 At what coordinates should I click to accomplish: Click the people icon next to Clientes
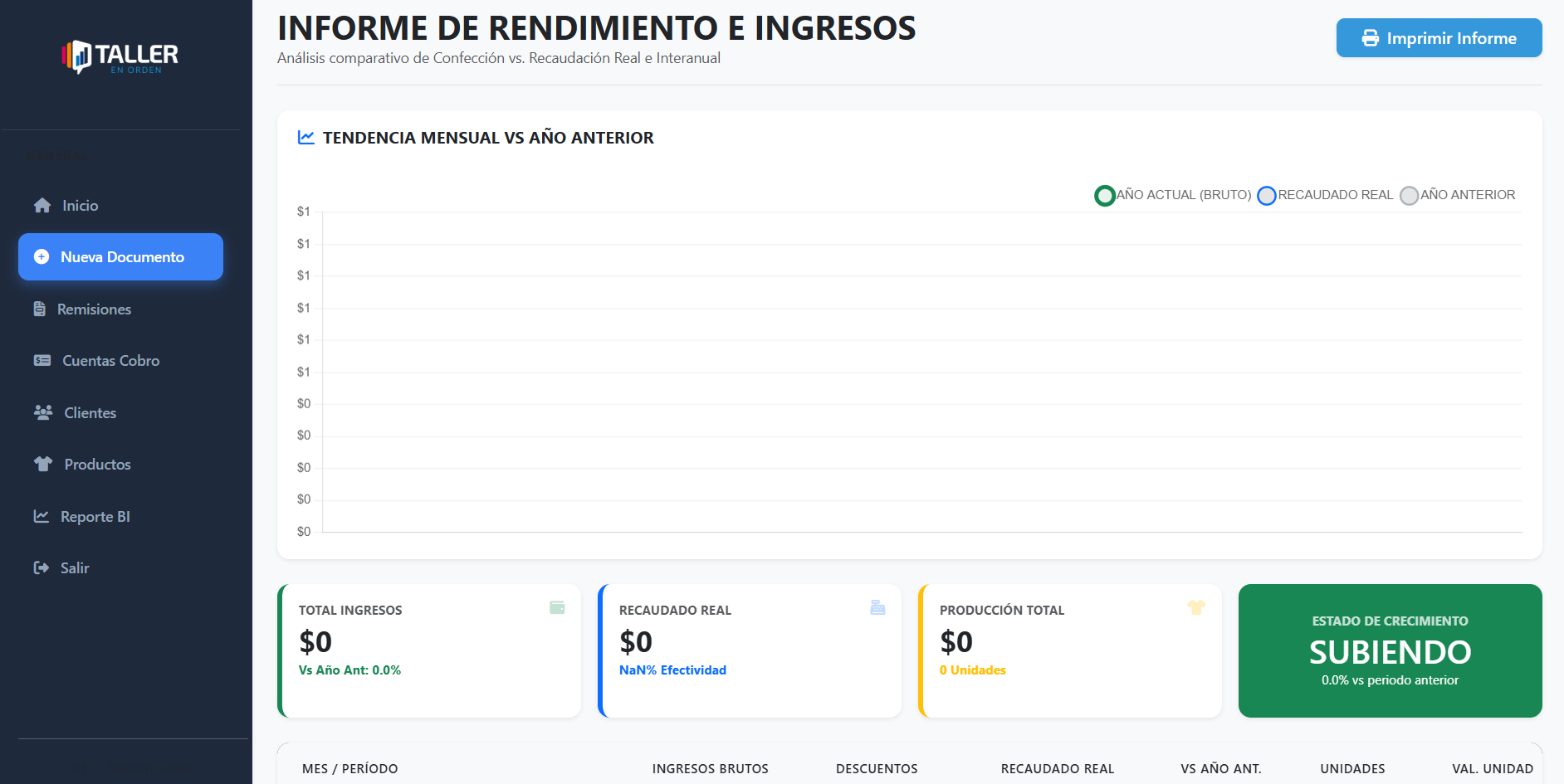tap(42, 412)
